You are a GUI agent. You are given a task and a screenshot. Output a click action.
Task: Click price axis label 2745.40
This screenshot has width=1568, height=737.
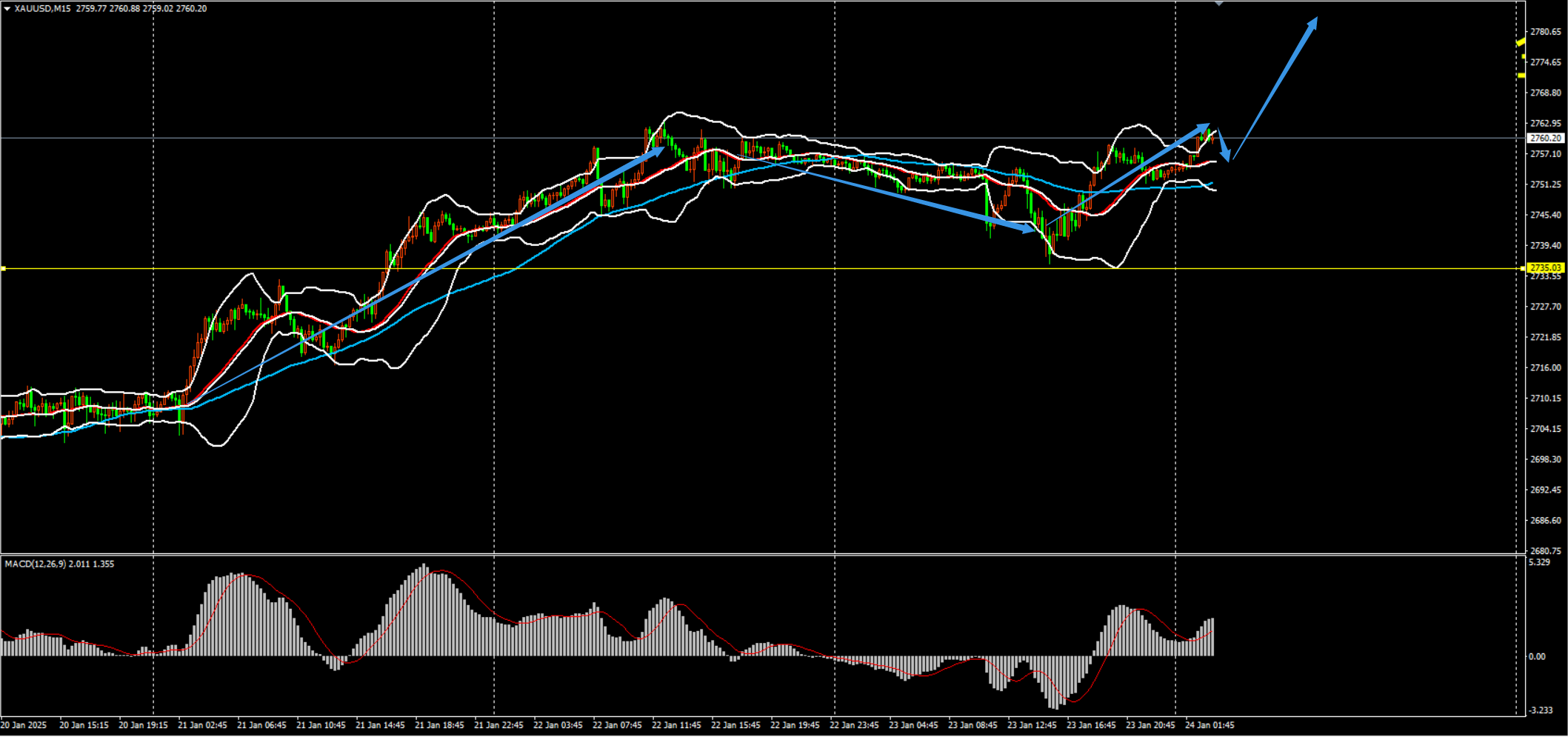(x=1546, y=215)
